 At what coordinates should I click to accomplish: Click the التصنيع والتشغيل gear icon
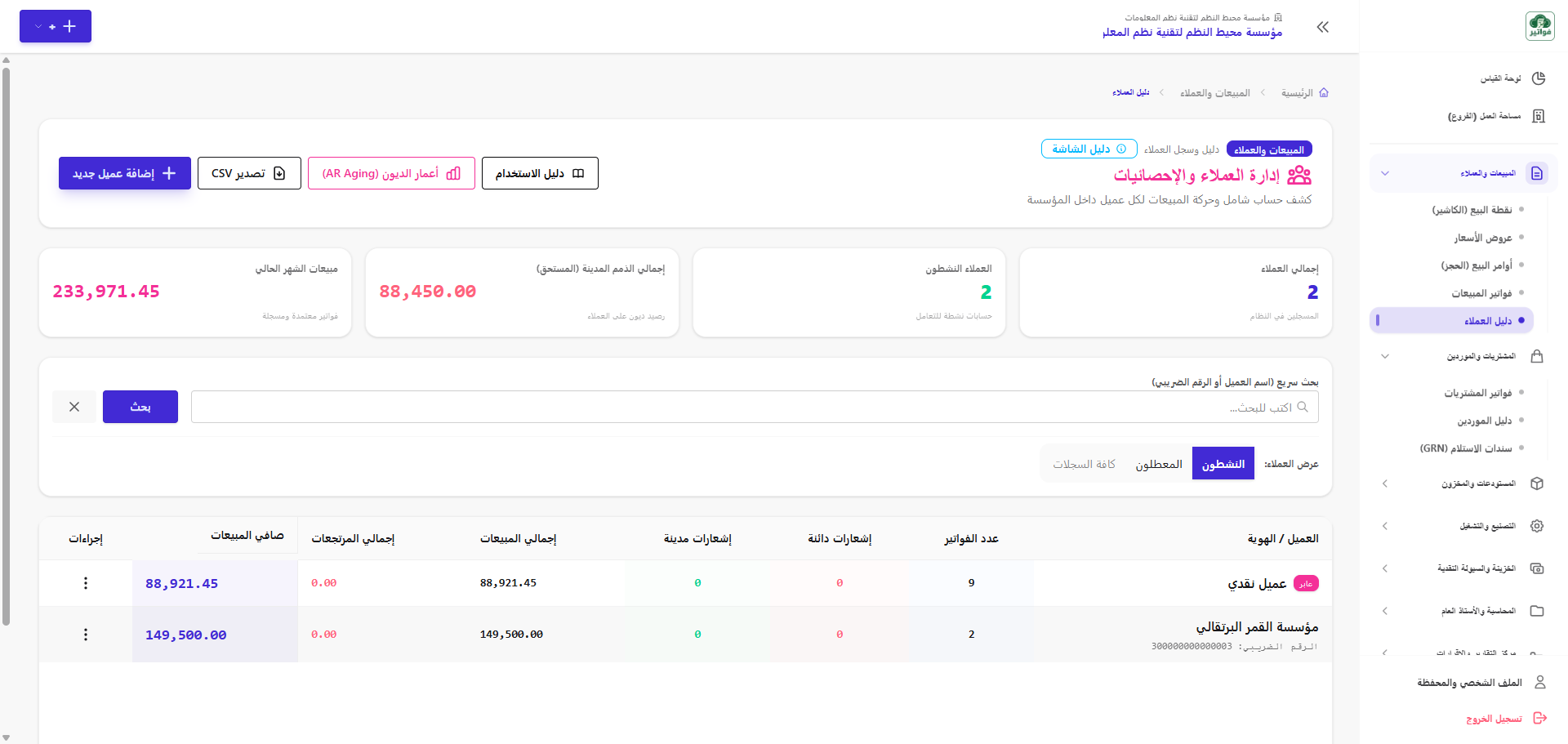[x=1537, y=526]
